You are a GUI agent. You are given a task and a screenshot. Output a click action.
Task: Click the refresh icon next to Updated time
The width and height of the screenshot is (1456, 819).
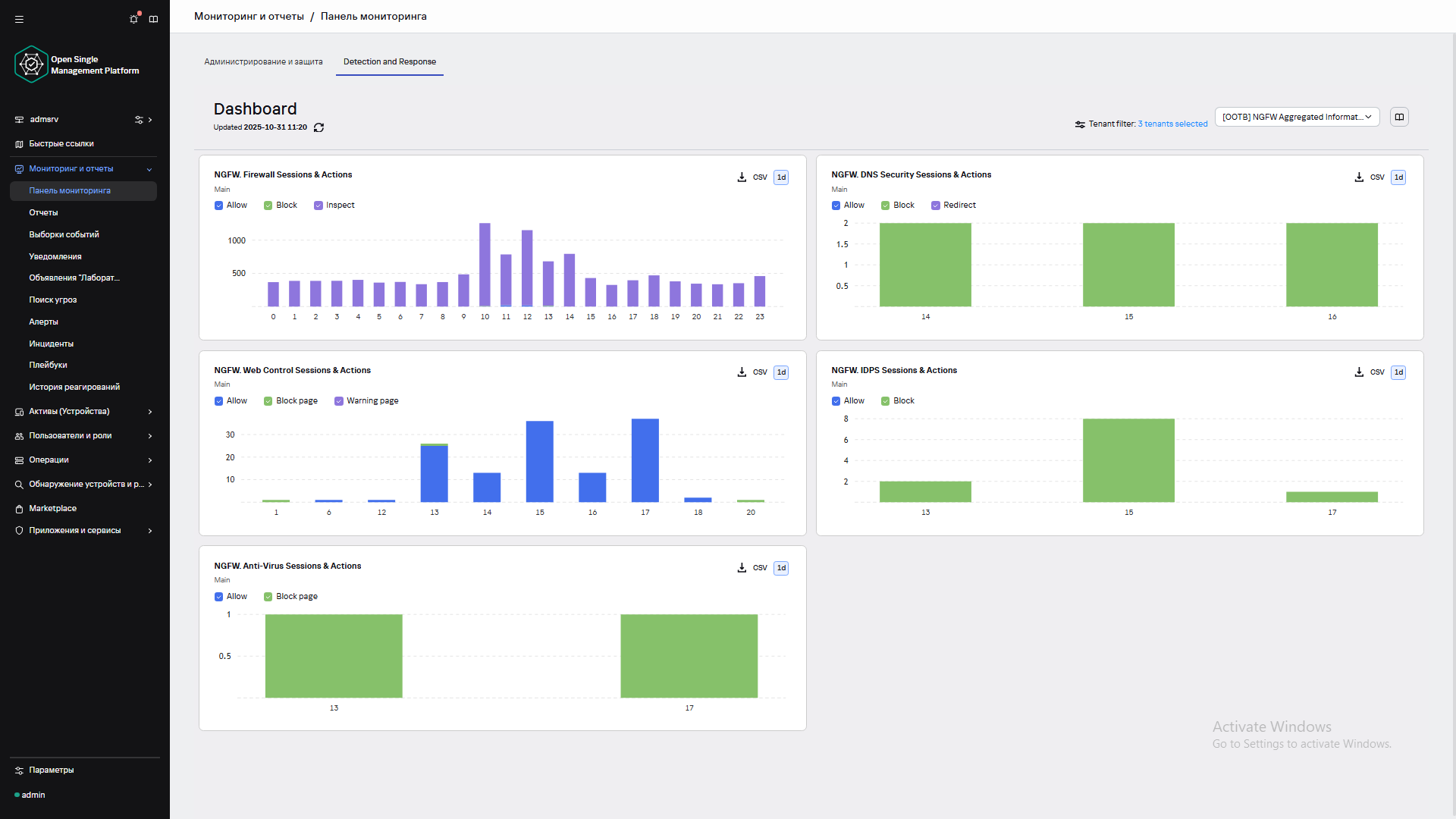(x=319, y=127)
